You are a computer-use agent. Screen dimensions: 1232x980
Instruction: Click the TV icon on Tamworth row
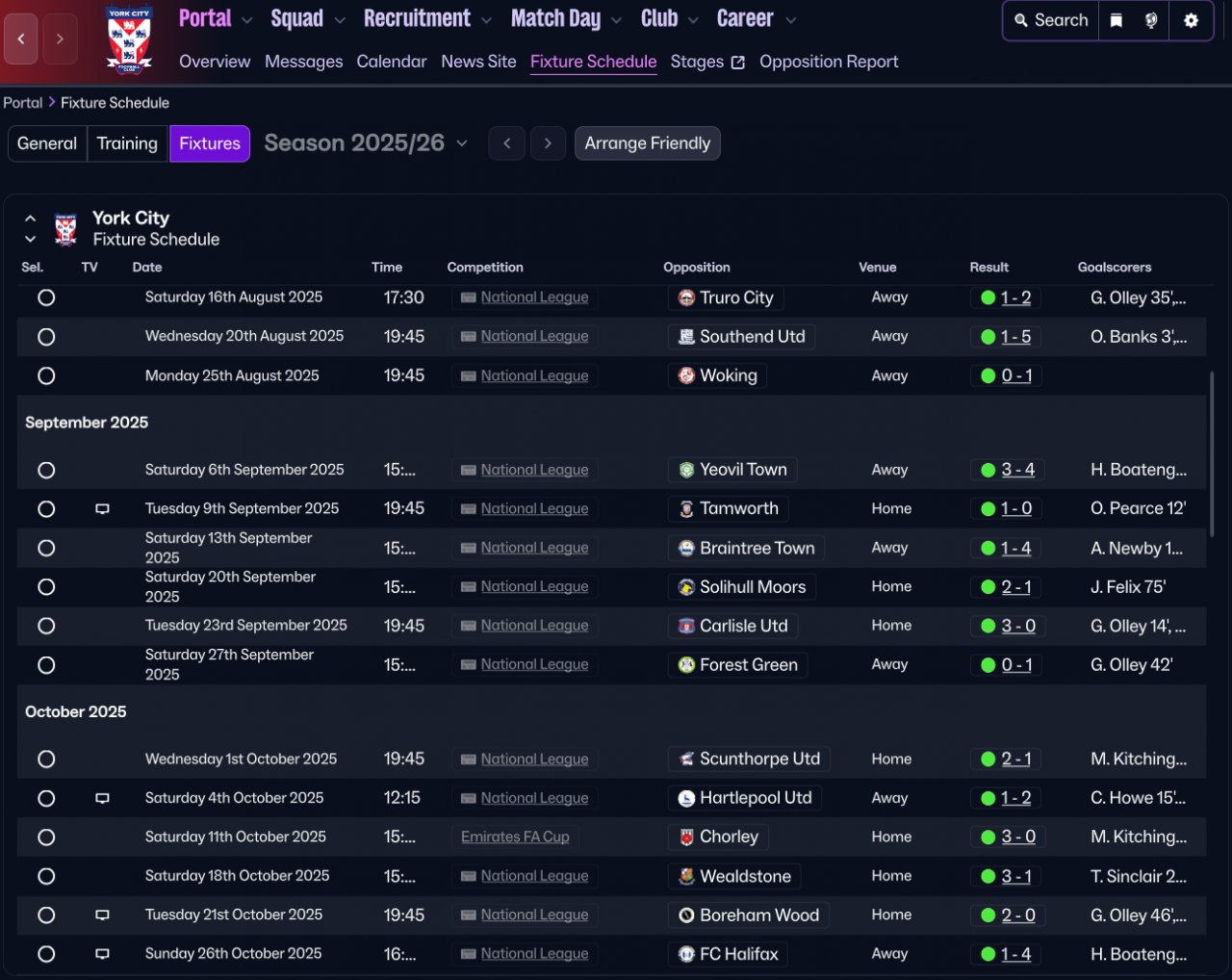[x=102, y=509]
